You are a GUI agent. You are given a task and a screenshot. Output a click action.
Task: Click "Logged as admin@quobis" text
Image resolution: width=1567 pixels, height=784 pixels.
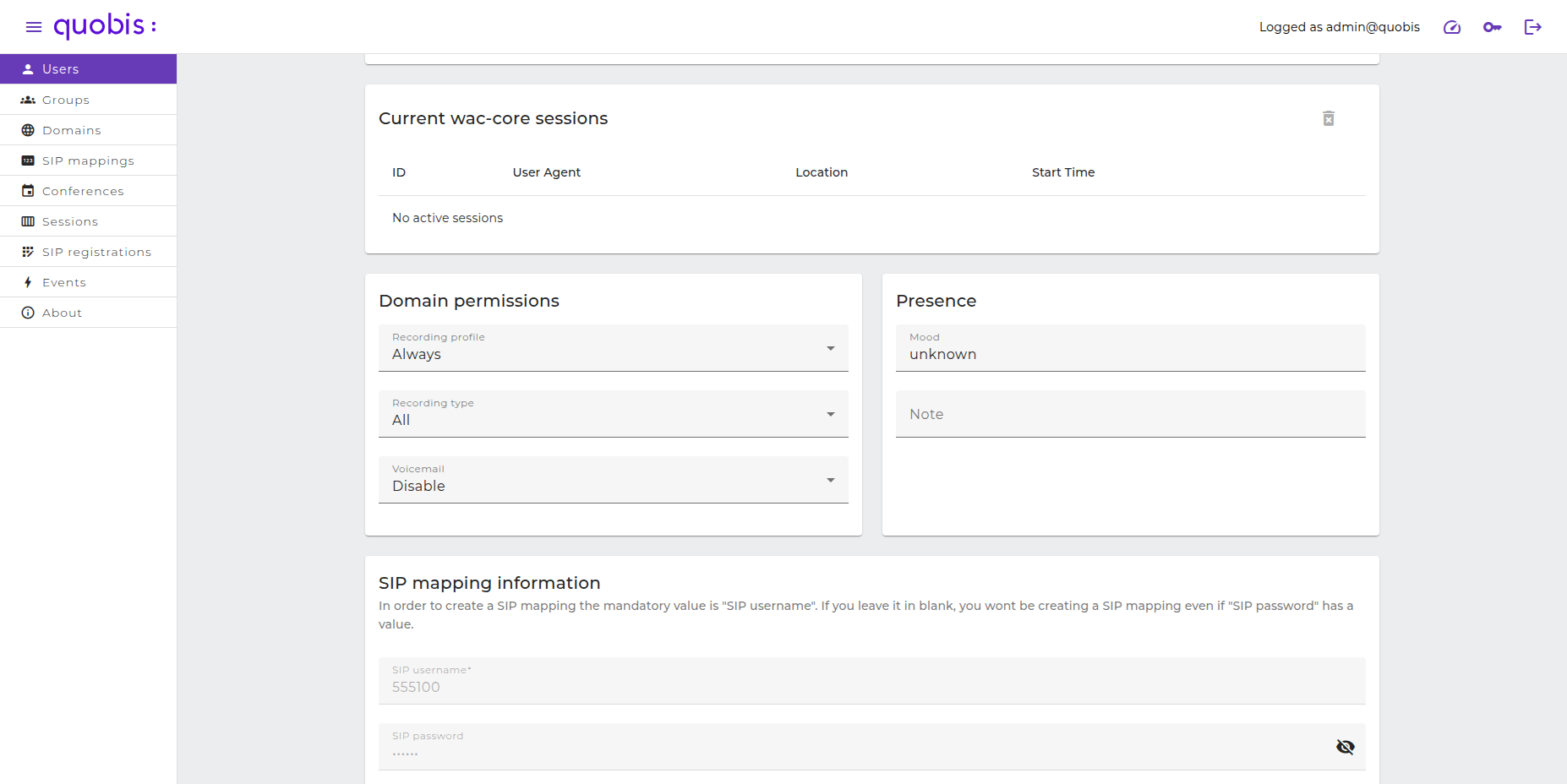[1340, 27]
